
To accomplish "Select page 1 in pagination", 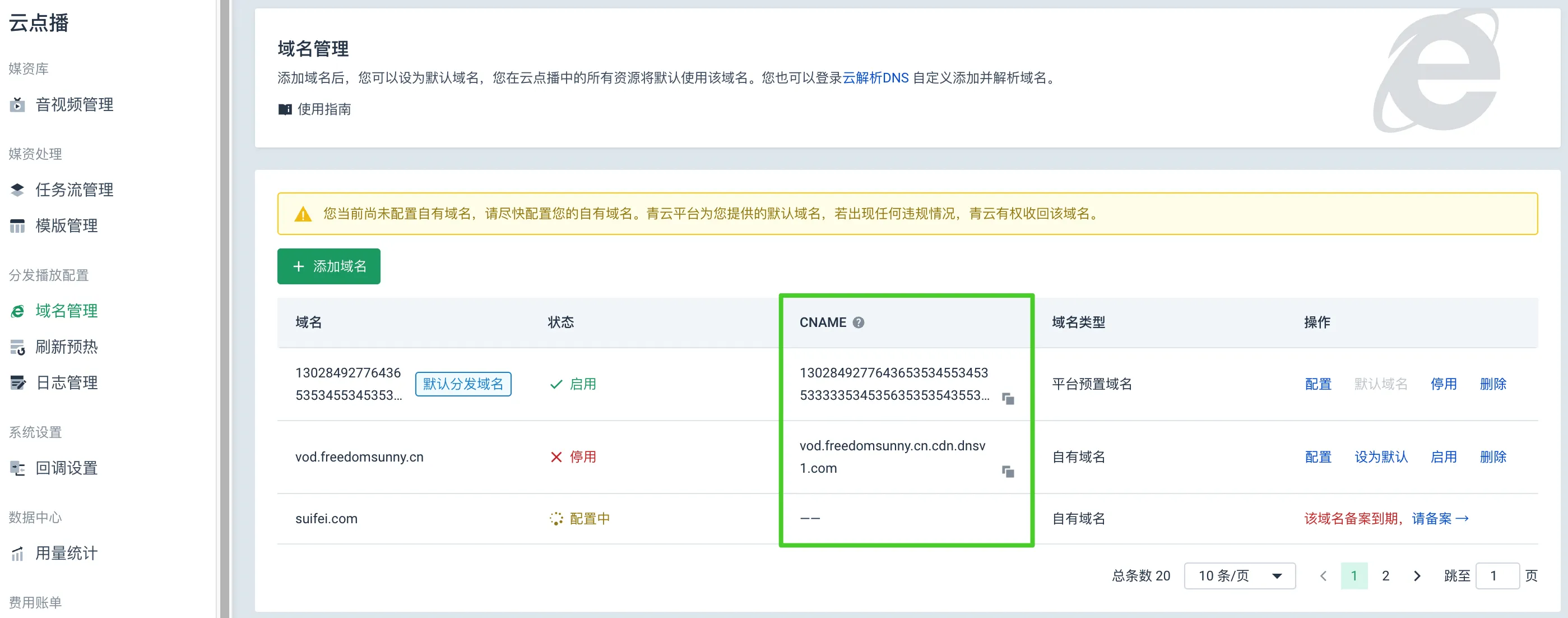I will pos(1354,576).
